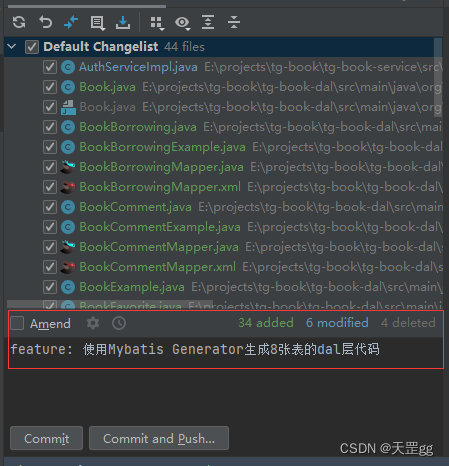Open commit options gear icon

pyautogui.click(x=93, y=323)
